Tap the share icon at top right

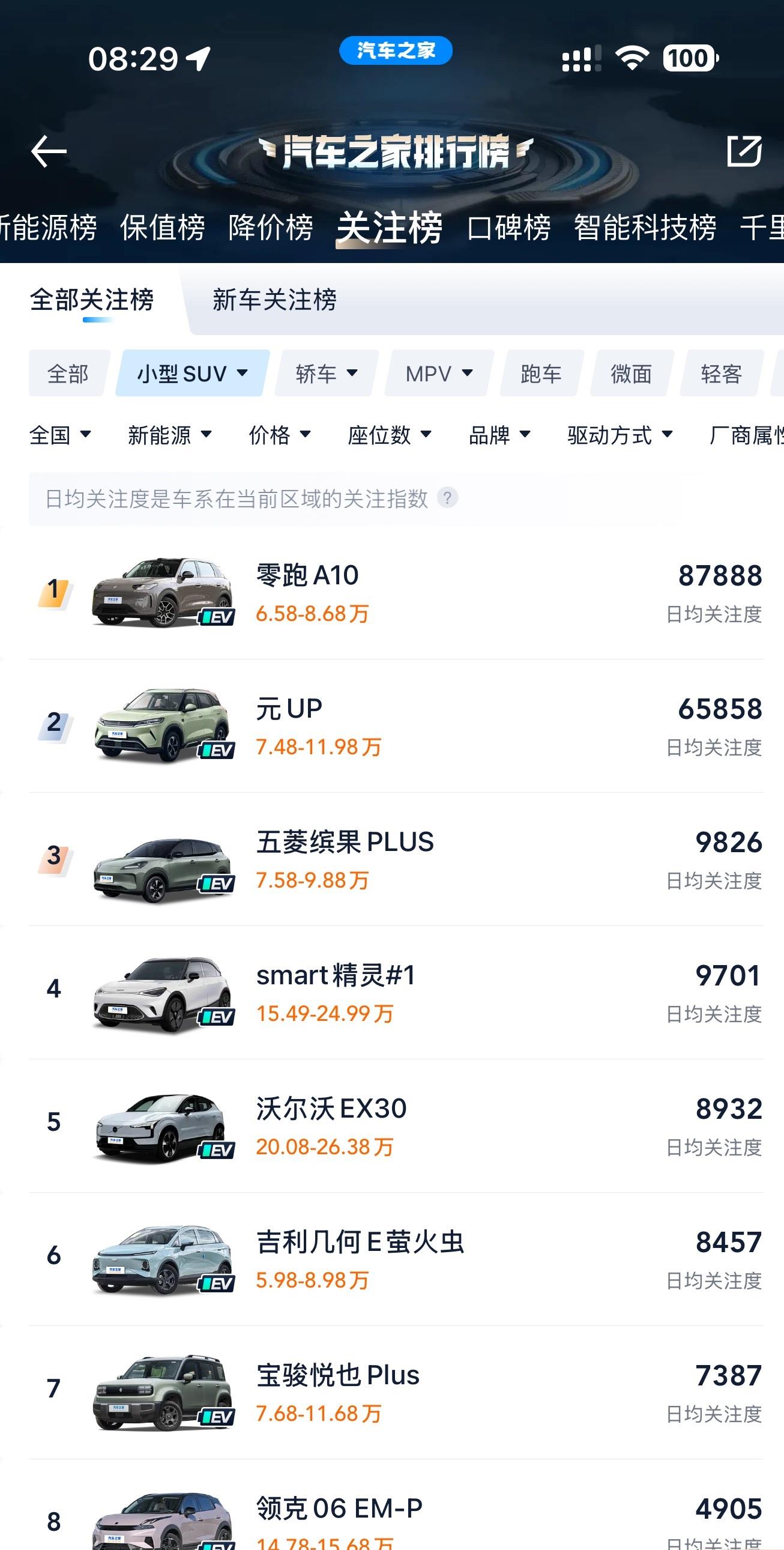click(744, 150)
